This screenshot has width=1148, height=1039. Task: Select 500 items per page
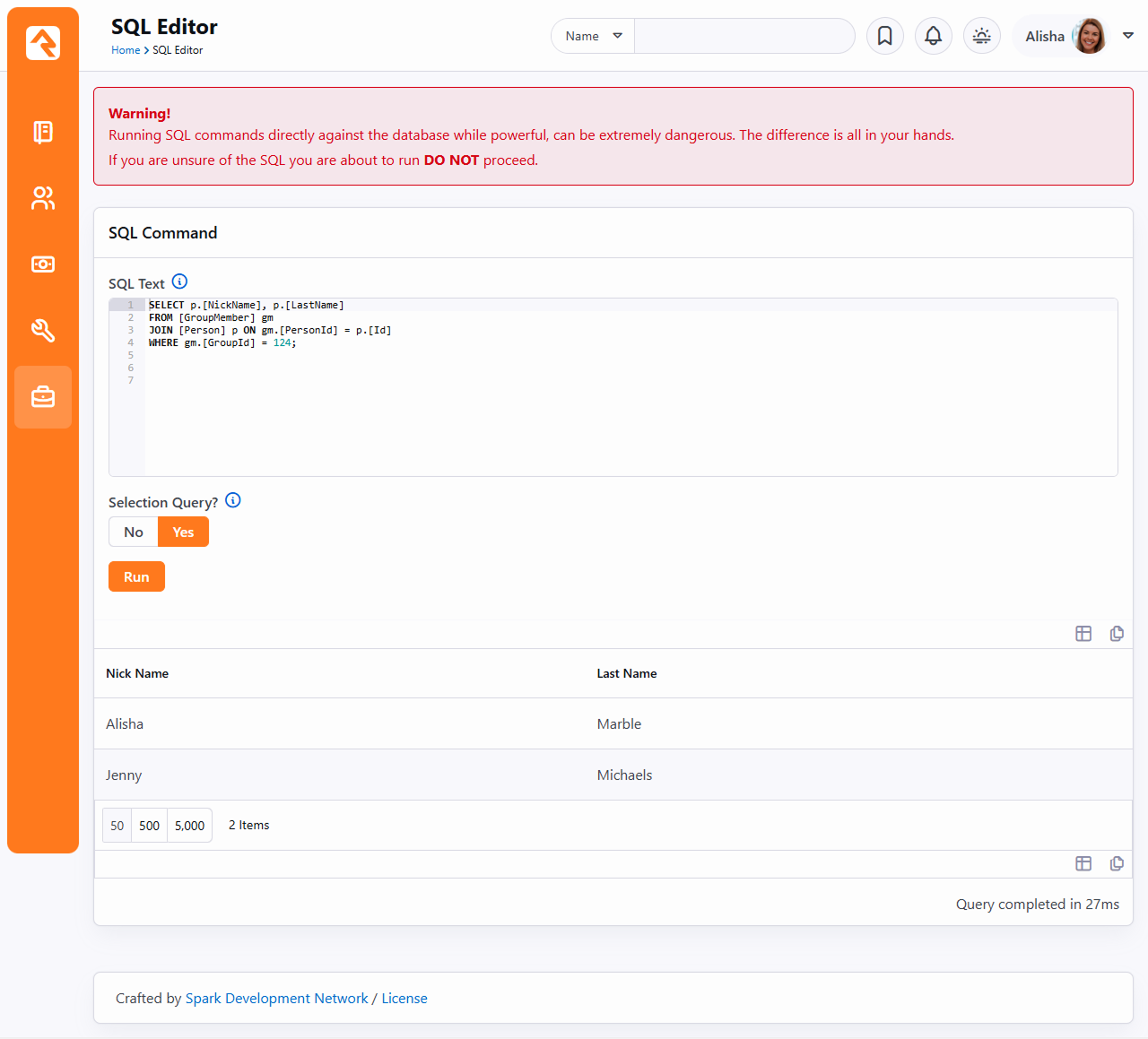click(149, 826)
